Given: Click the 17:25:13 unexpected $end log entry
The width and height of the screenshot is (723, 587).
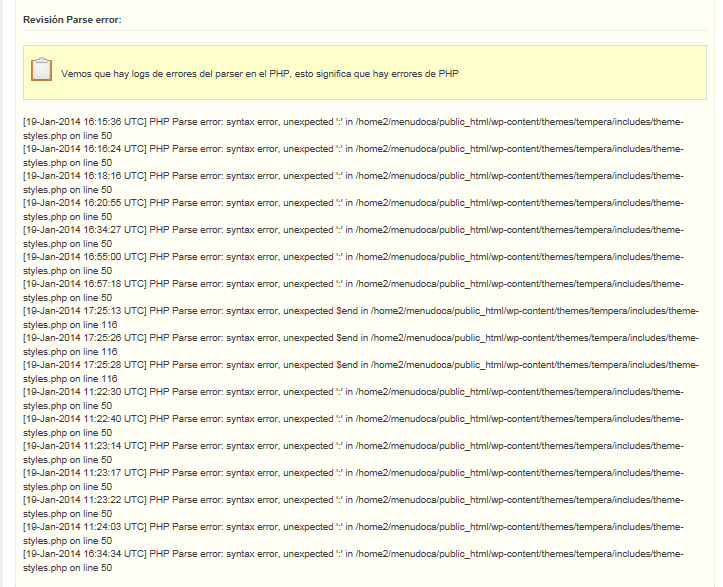Looking at the screenshot, I should tap(361, 318).
